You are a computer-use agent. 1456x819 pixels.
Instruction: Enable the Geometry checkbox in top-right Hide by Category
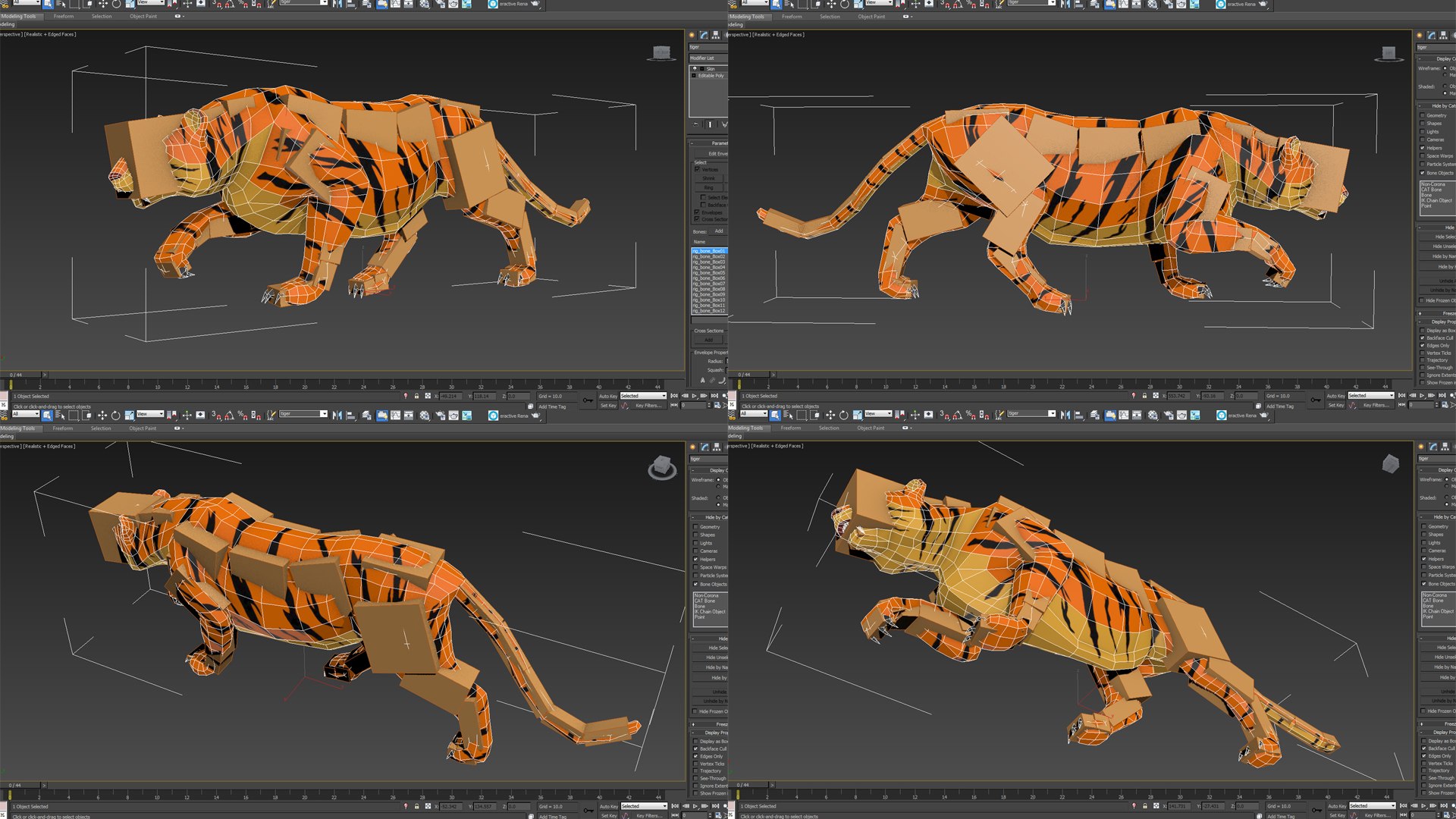1422,115
